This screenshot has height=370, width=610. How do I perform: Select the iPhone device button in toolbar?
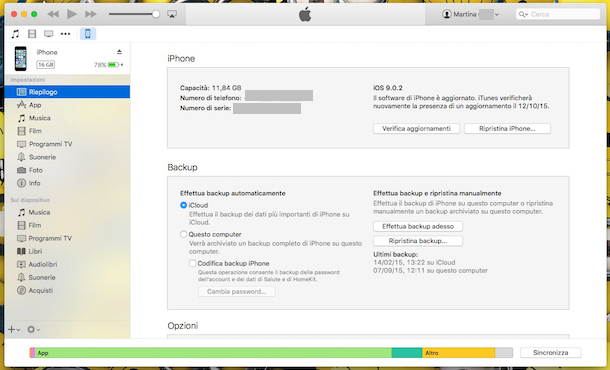[88, 34]
